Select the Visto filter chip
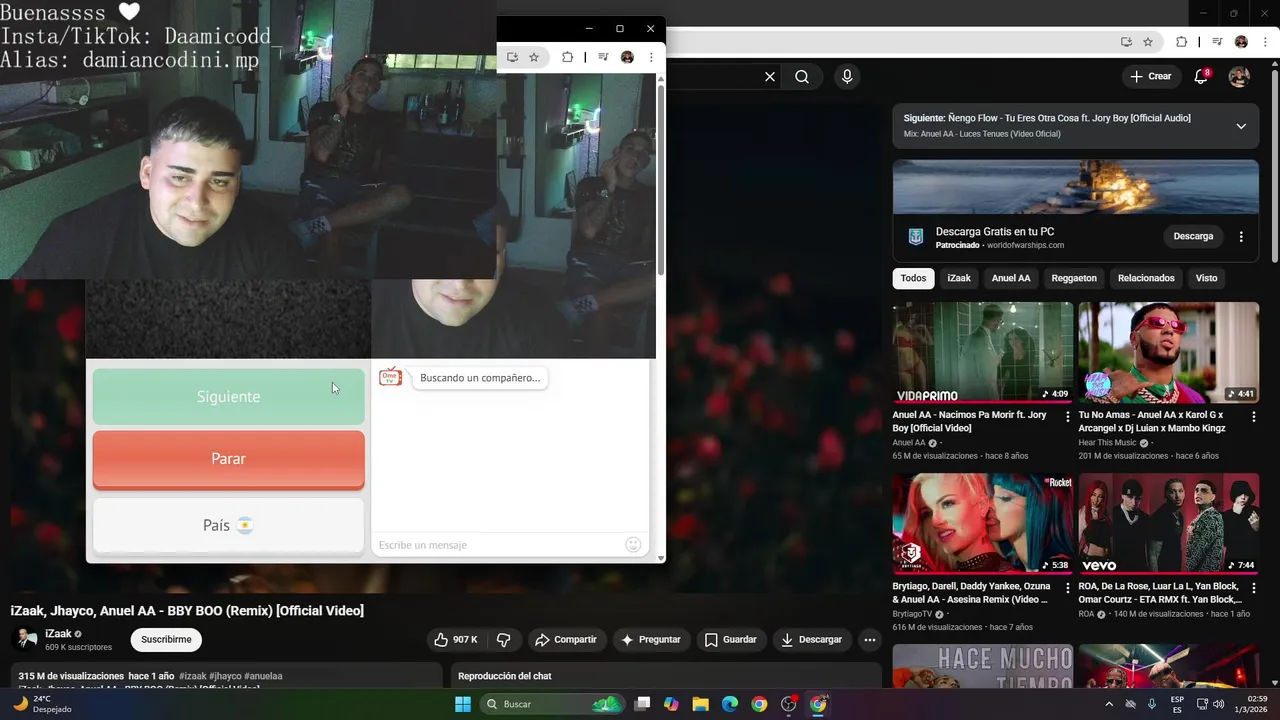Viewport: 1280px width, 720px height. (x=1207, y=278)
